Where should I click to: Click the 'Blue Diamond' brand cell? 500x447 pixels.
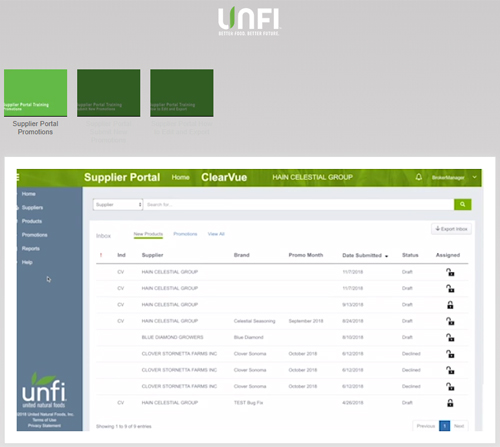pyautogui.click(x=248, y=337)
